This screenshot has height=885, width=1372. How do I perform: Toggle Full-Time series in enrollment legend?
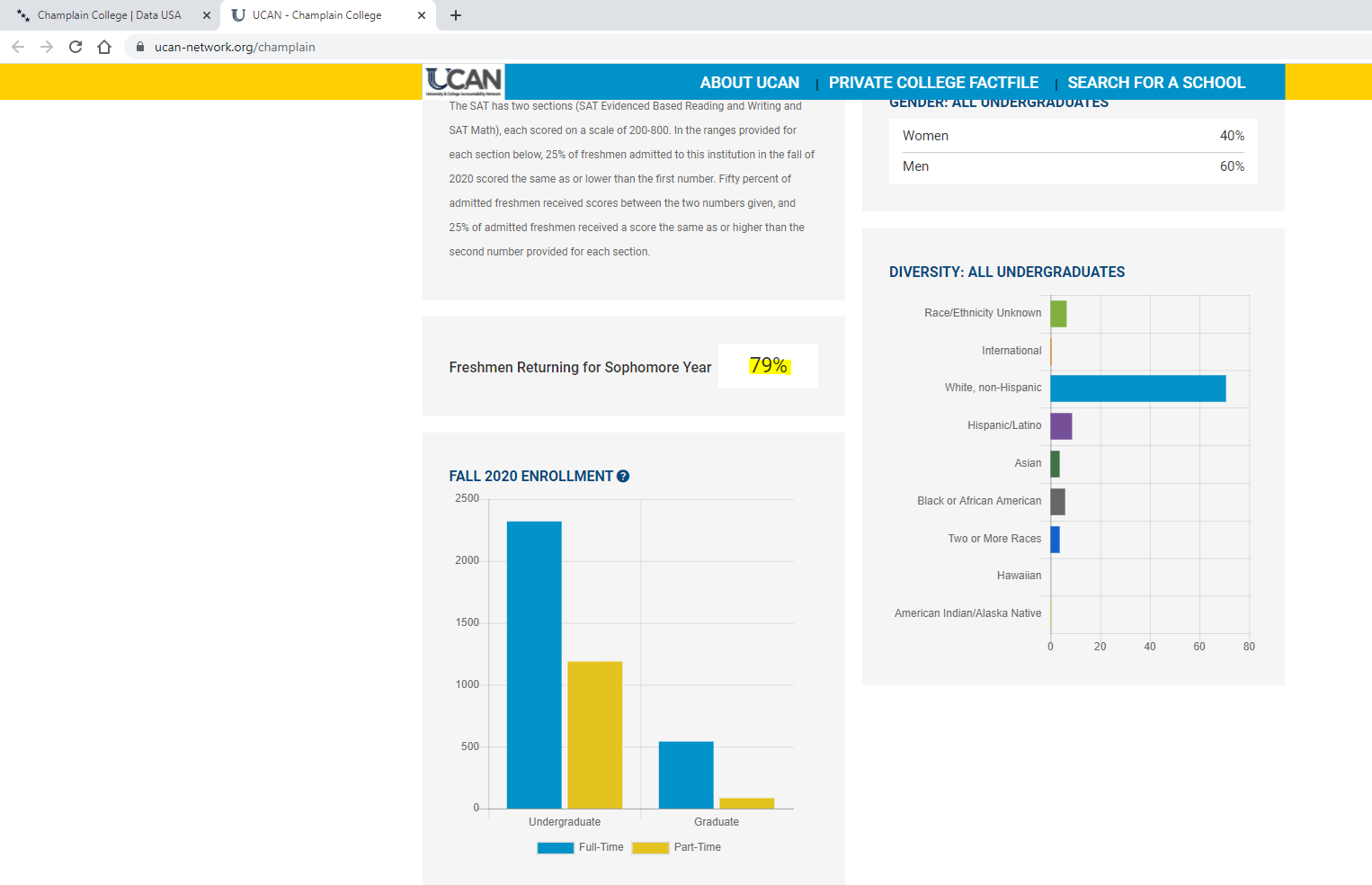coord(581,847)
